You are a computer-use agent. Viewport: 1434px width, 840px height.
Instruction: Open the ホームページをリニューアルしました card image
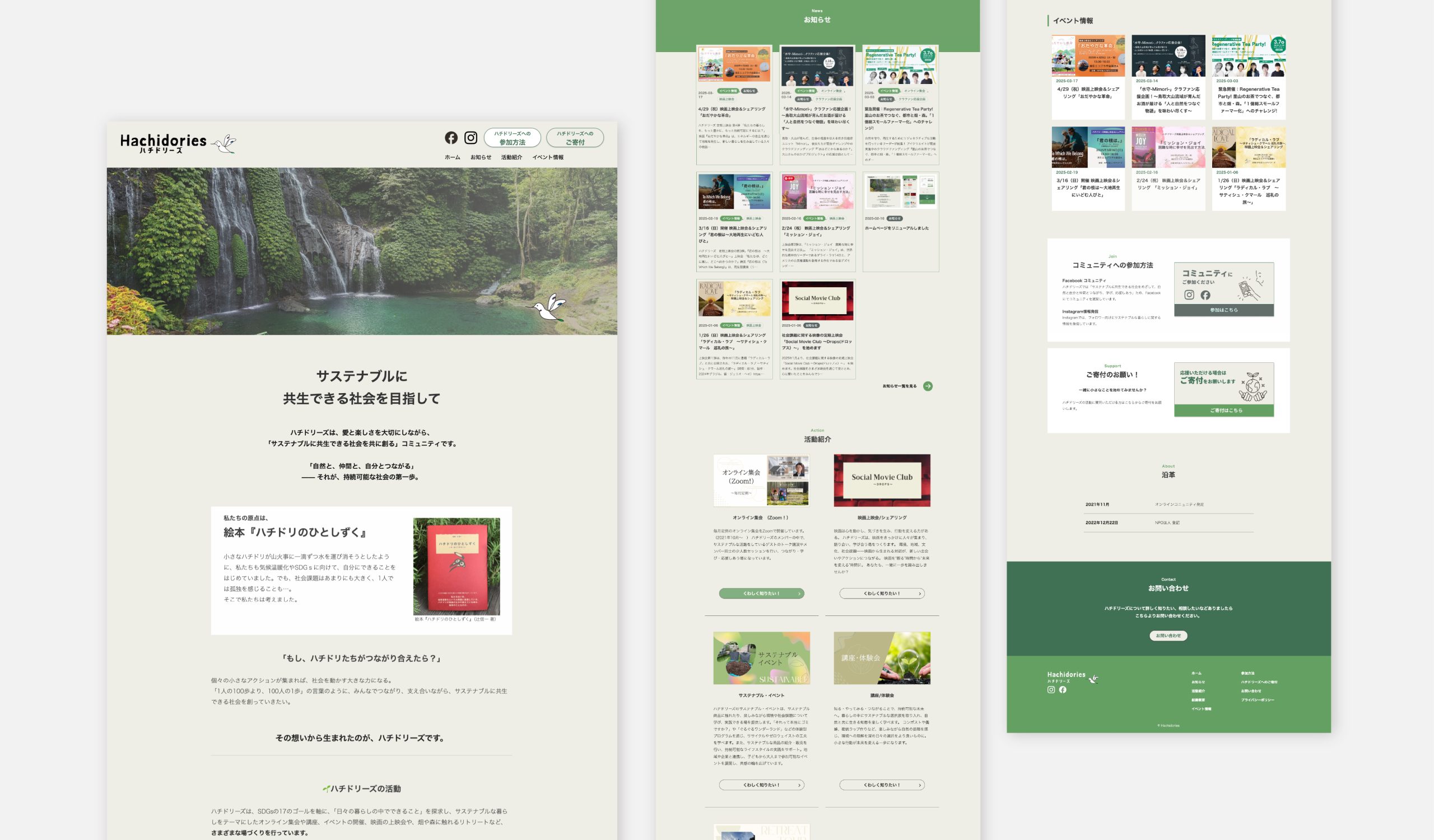(x=900, y=192)
